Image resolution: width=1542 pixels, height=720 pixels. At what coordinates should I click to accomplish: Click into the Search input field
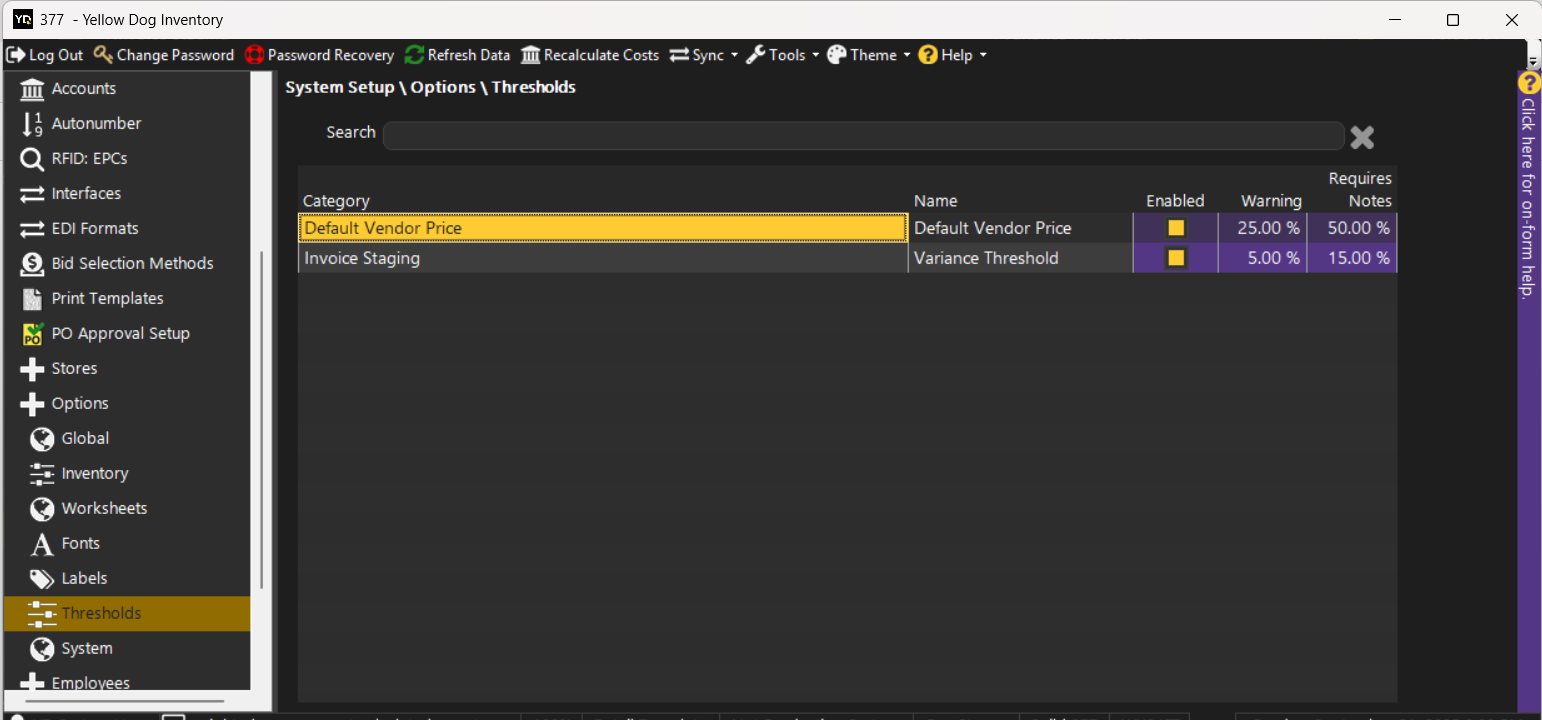[862, 136]
